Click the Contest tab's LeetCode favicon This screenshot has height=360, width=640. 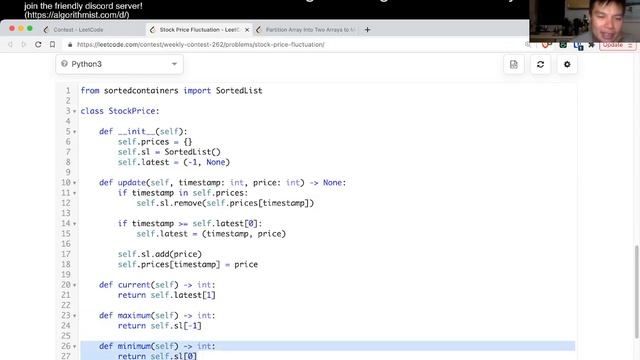pos(46,30)
